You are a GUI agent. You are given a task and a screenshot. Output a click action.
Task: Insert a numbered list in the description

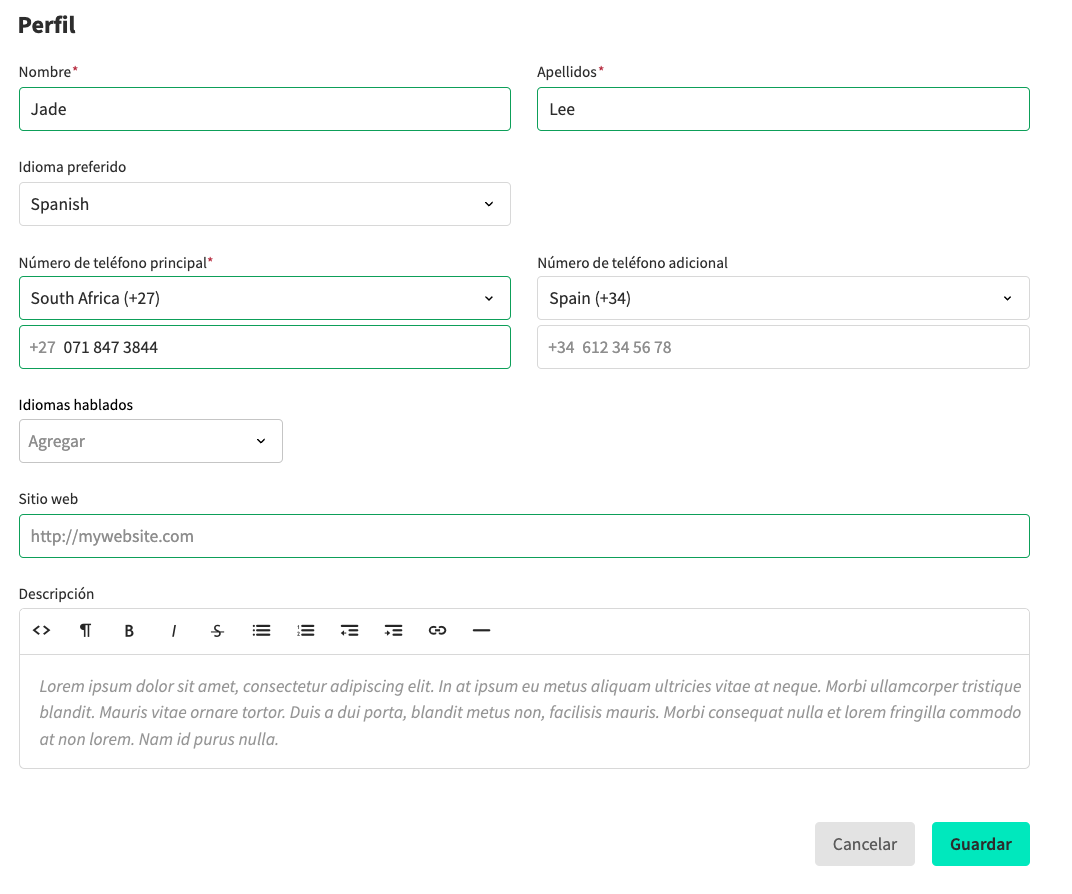click(x=305, y=630)
